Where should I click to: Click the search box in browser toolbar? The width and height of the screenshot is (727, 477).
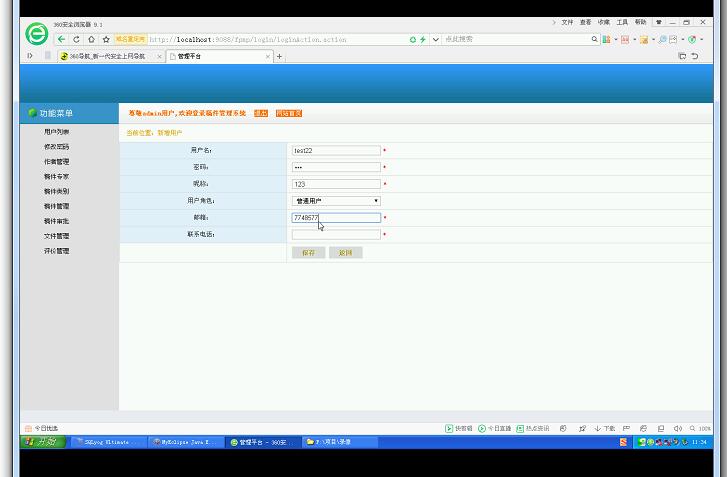coord(516,39)
